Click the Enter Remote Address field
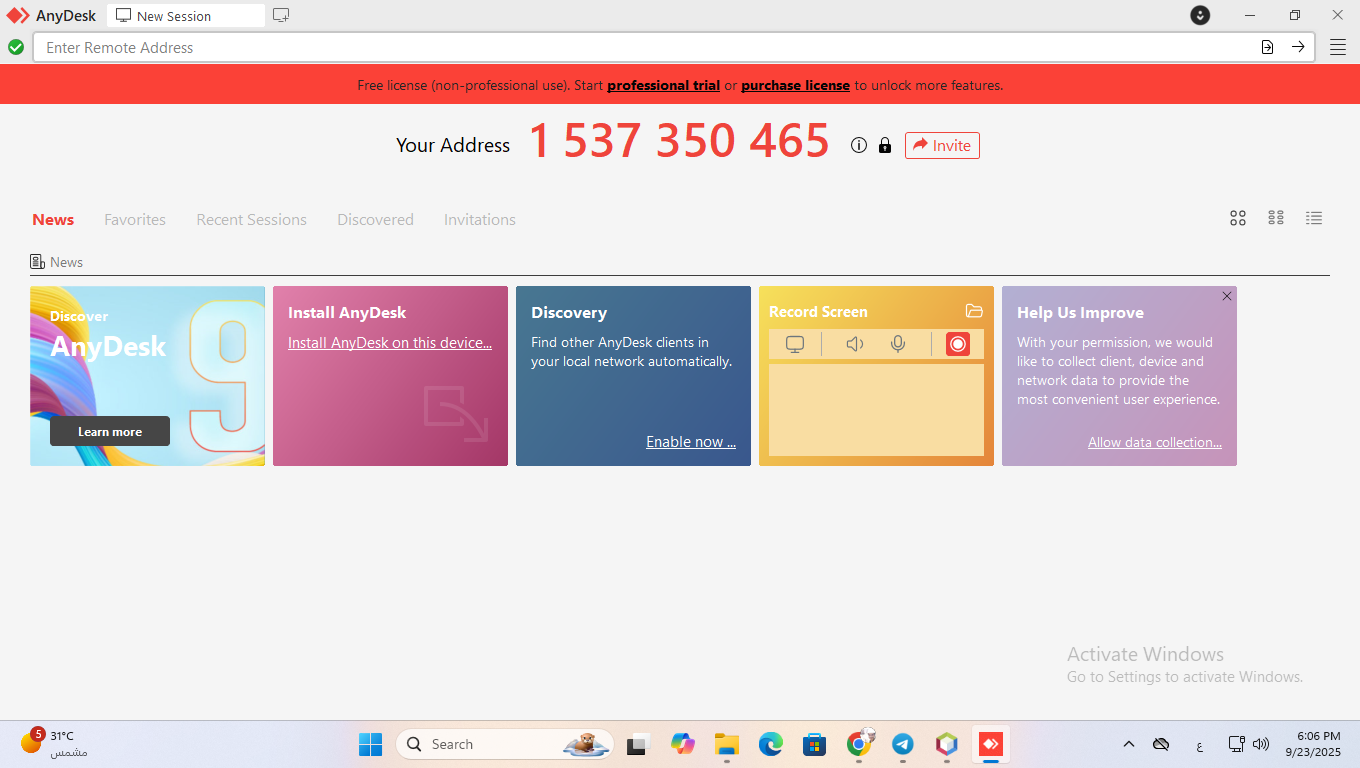1360x768 pixels. tap(640, 47)
